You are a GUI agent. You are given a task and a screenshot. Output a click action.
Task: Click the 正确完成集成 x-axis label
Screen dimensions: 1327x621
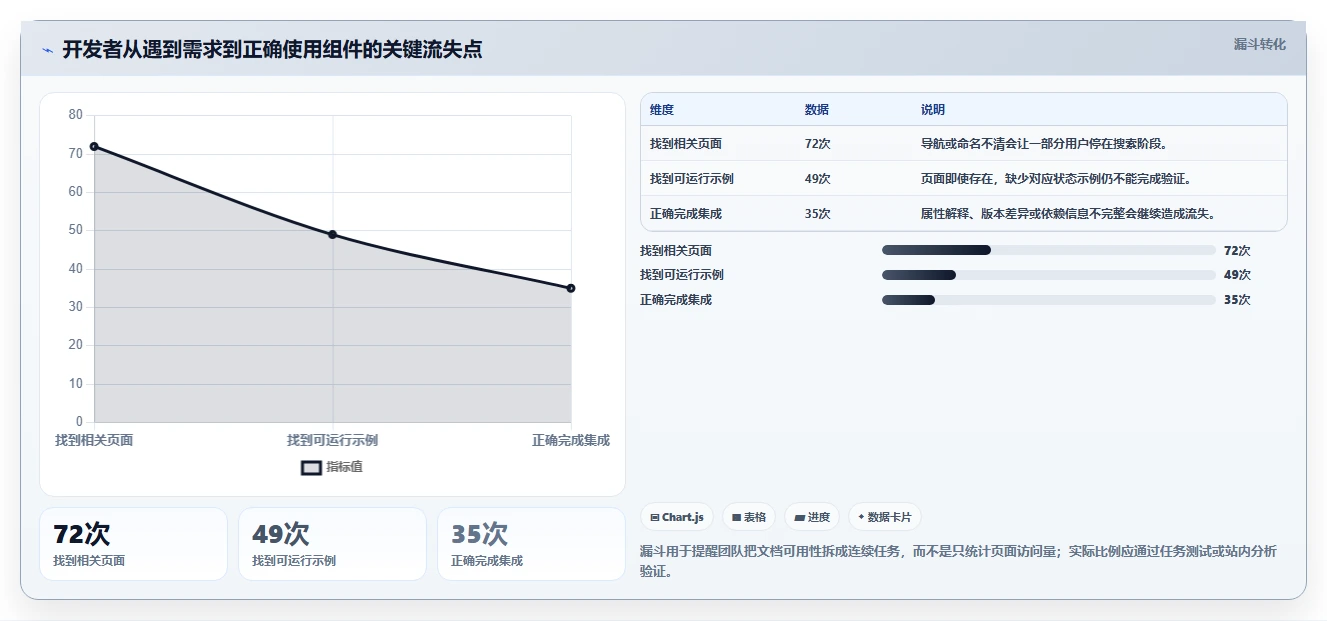[x=570, y=440]
